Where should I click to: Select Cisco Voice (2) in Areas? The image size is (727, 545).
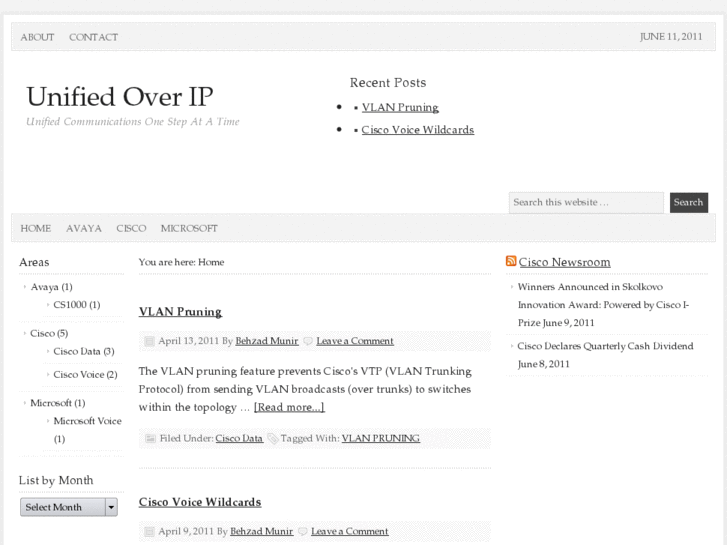85,375
